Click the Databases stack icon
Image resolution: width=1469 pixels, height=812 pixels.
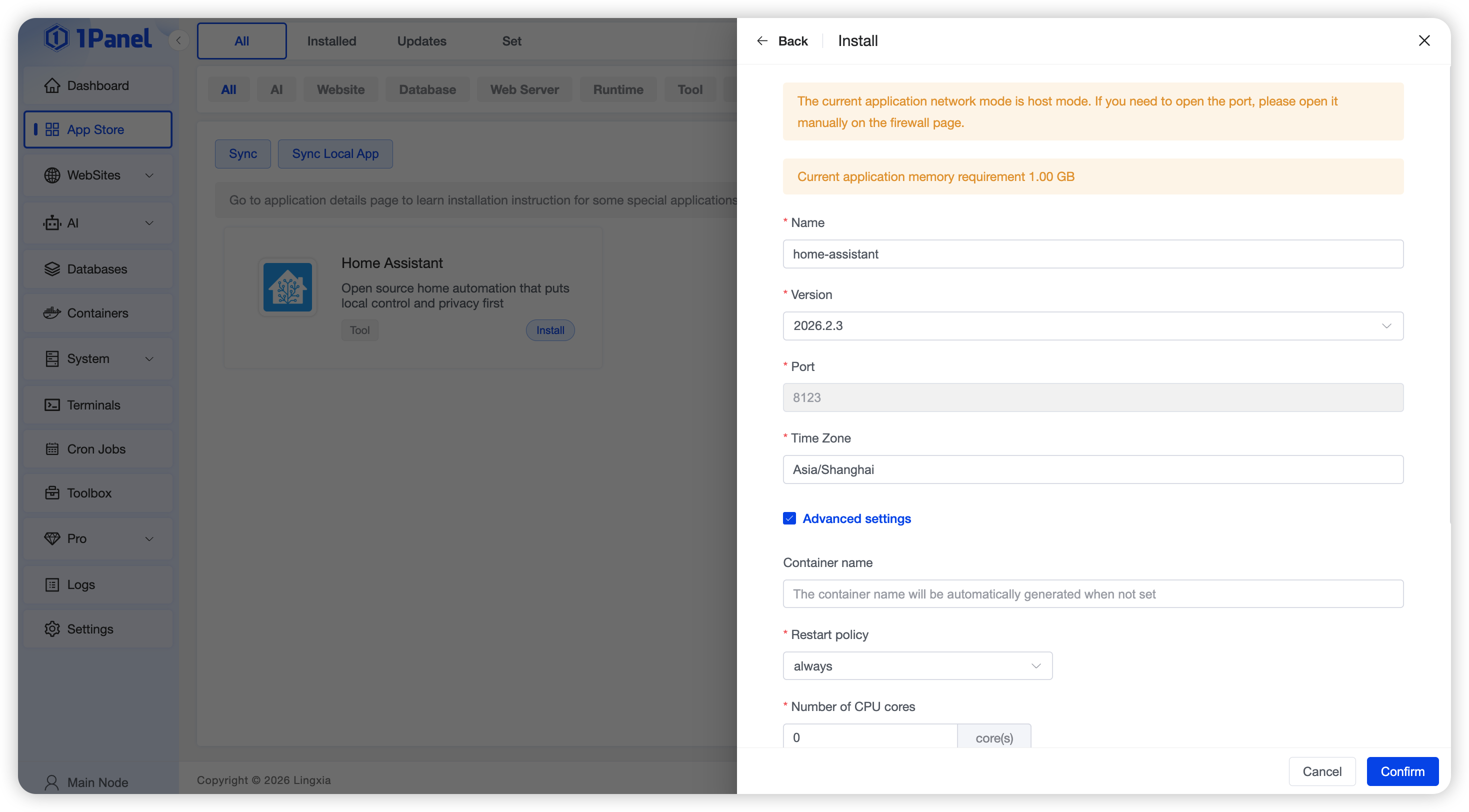coord(52,269)
